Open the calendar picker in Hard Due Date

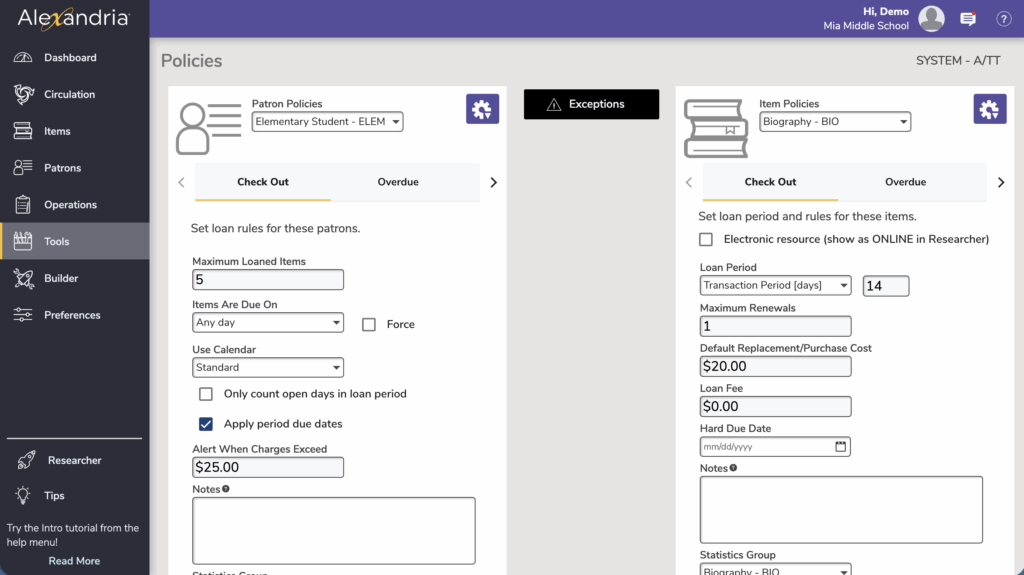[841, 447]
